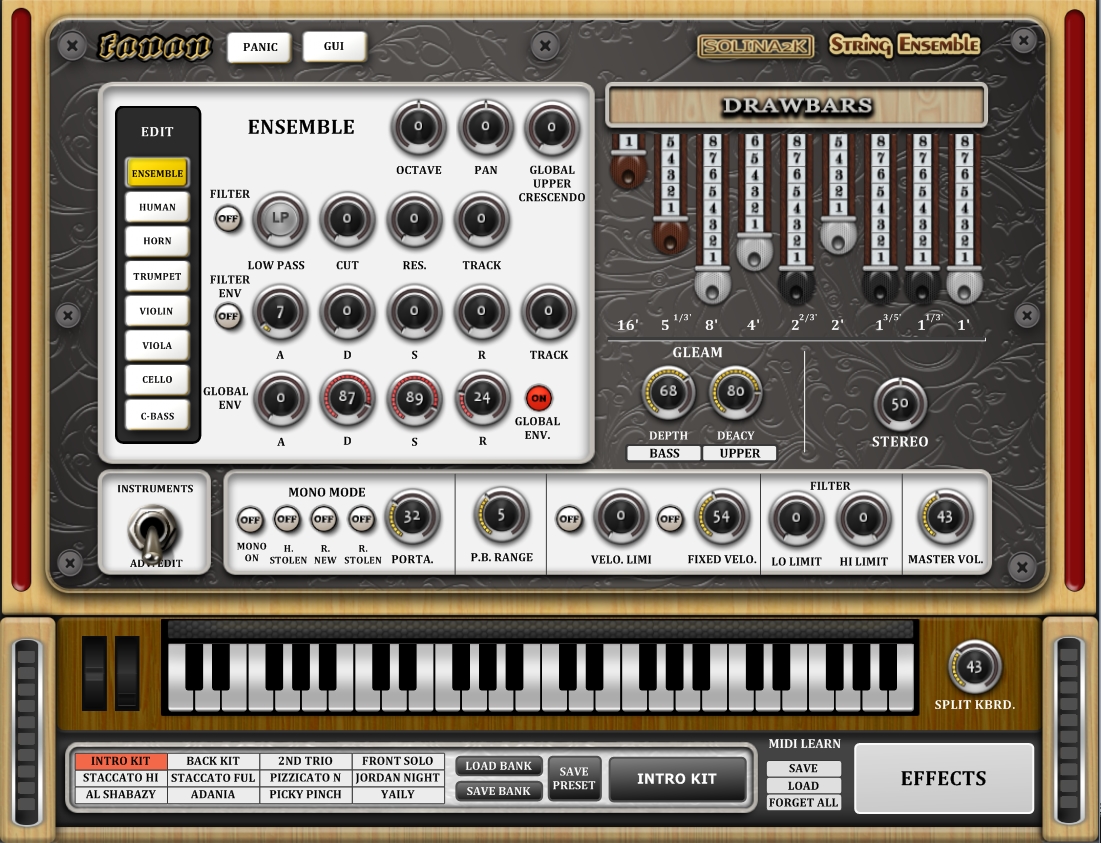Click the Portamento knob
Screen dimensions: 1101x843
(412, 518)
